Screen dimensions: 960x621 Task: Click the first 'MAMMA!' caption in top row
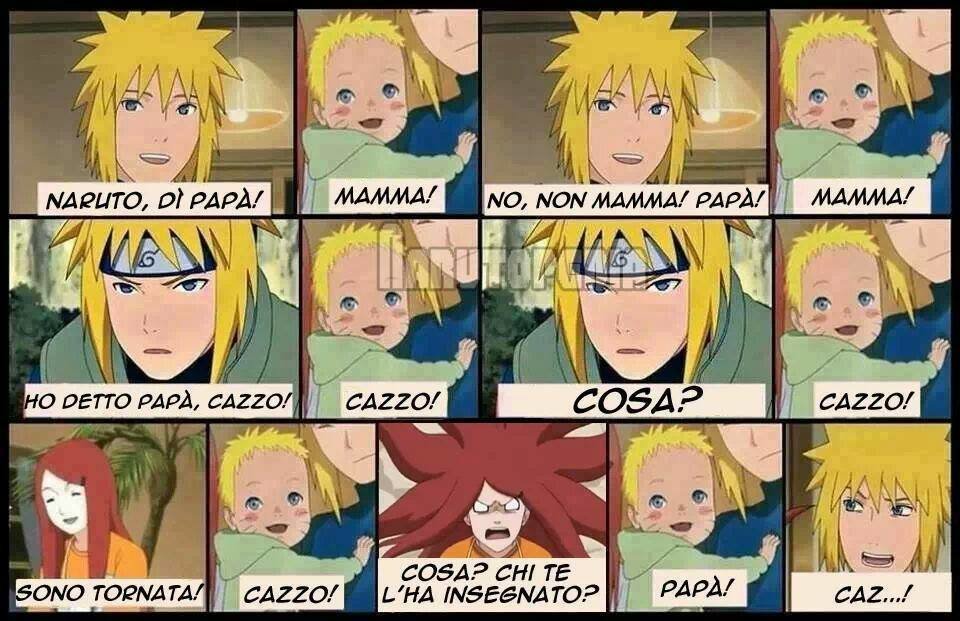[386, 195]
